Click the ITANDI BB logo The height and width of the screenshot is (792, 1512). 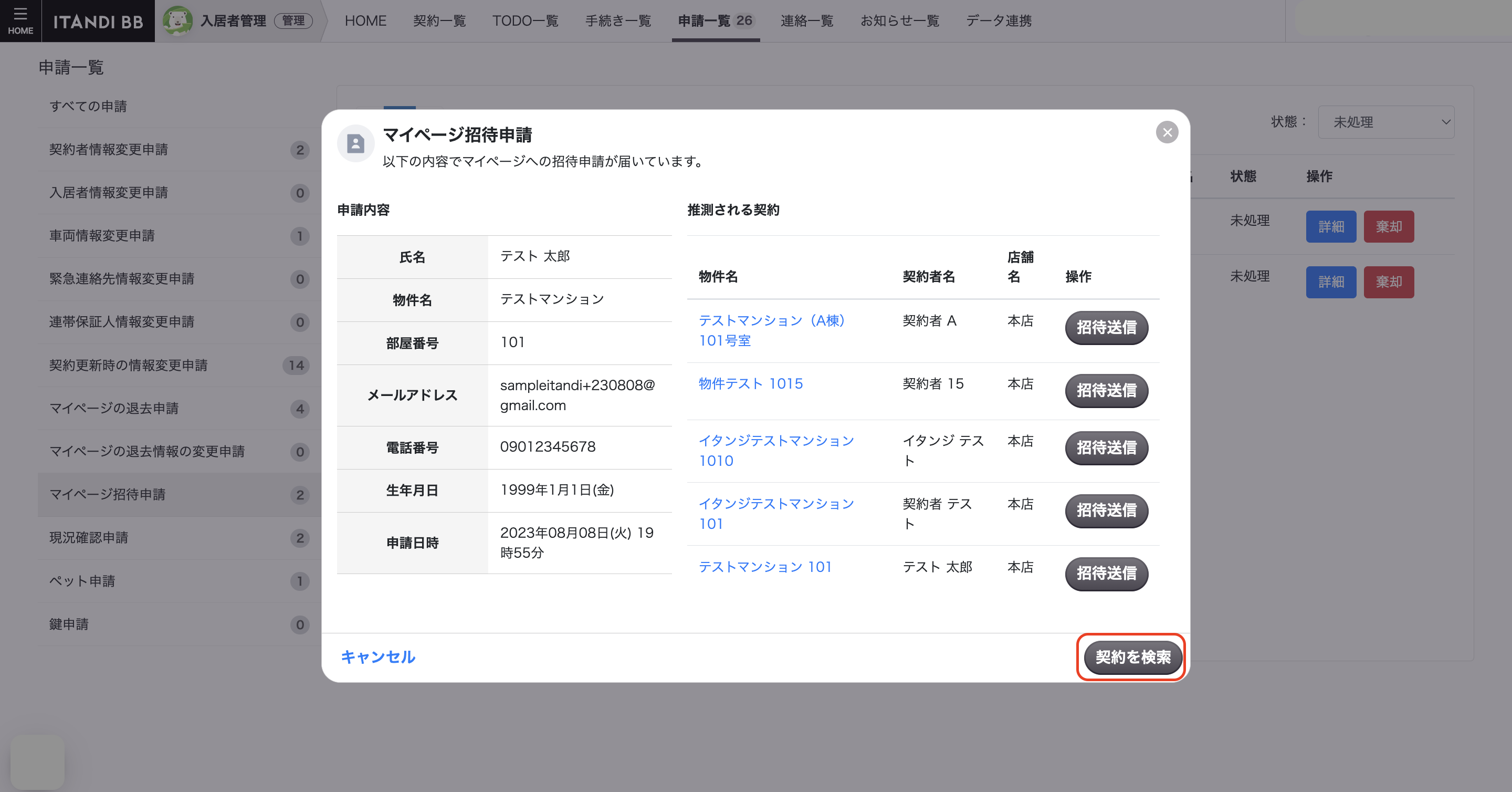[x=98, y=22]
